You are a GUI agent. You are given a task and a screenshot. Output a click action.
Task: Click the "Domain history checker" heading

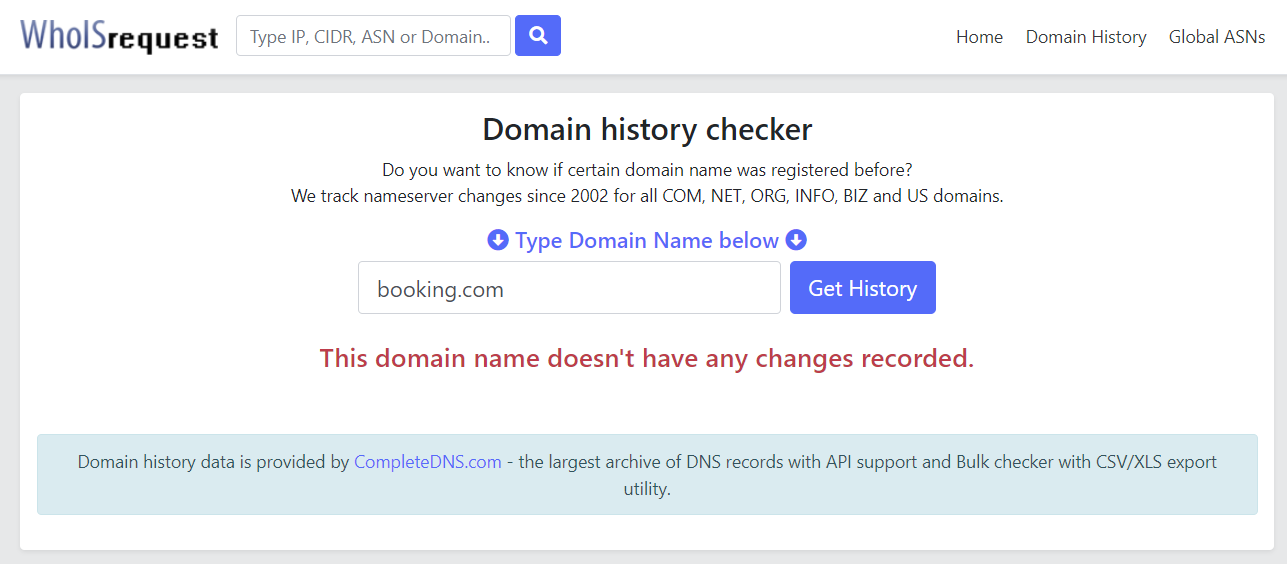[647, 129]
